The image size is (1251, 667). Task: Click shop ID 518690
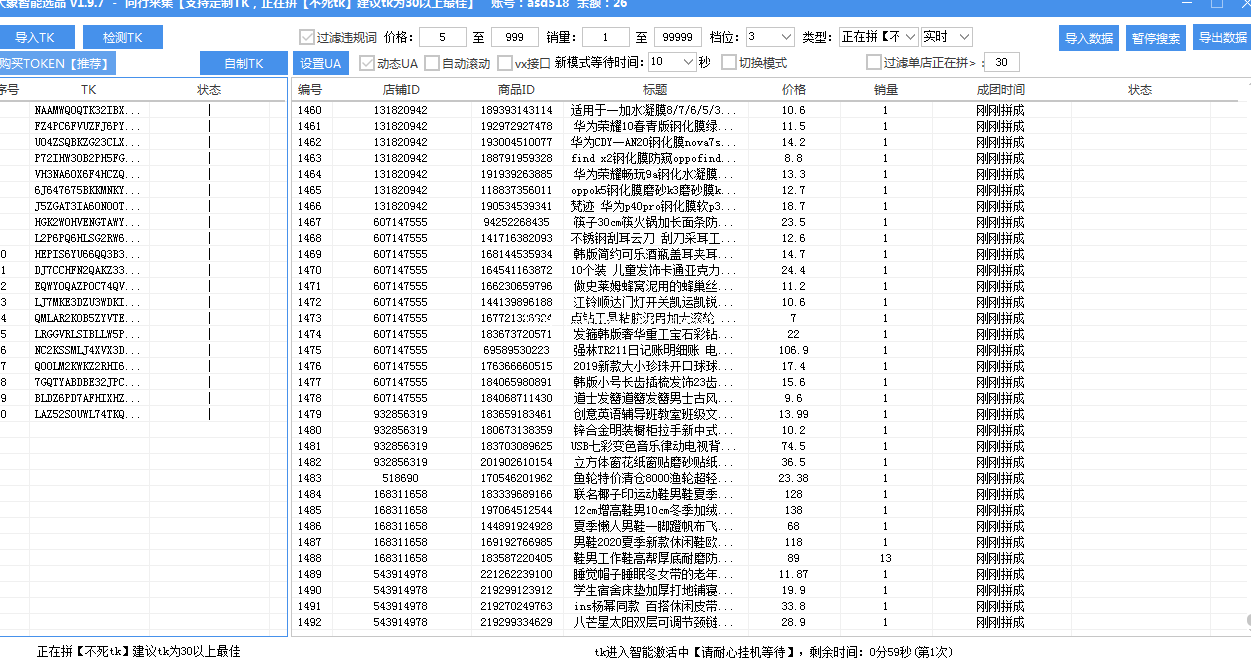coord(400,478)
